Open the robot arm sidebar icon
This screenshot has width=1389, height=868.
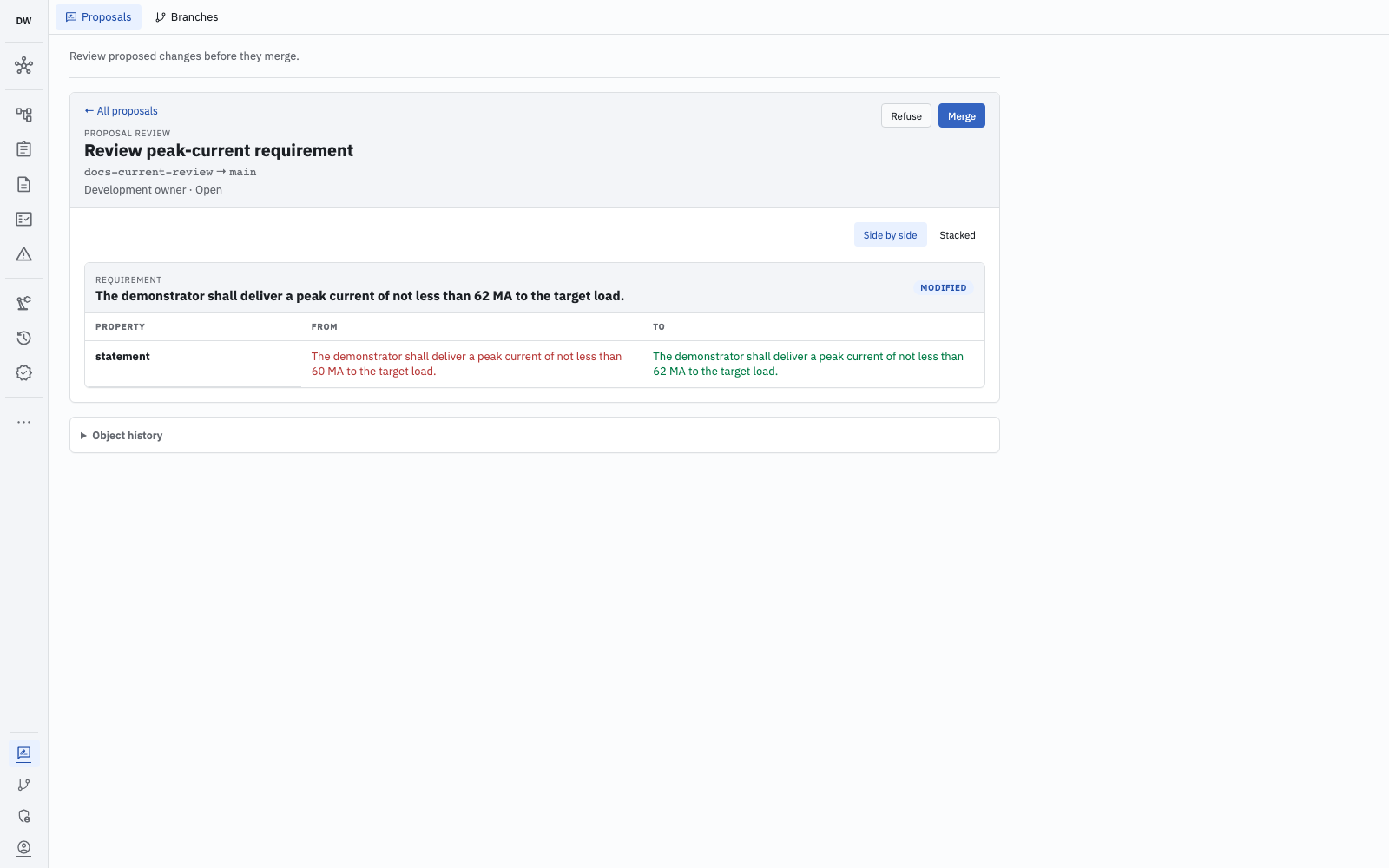(23, 303)
